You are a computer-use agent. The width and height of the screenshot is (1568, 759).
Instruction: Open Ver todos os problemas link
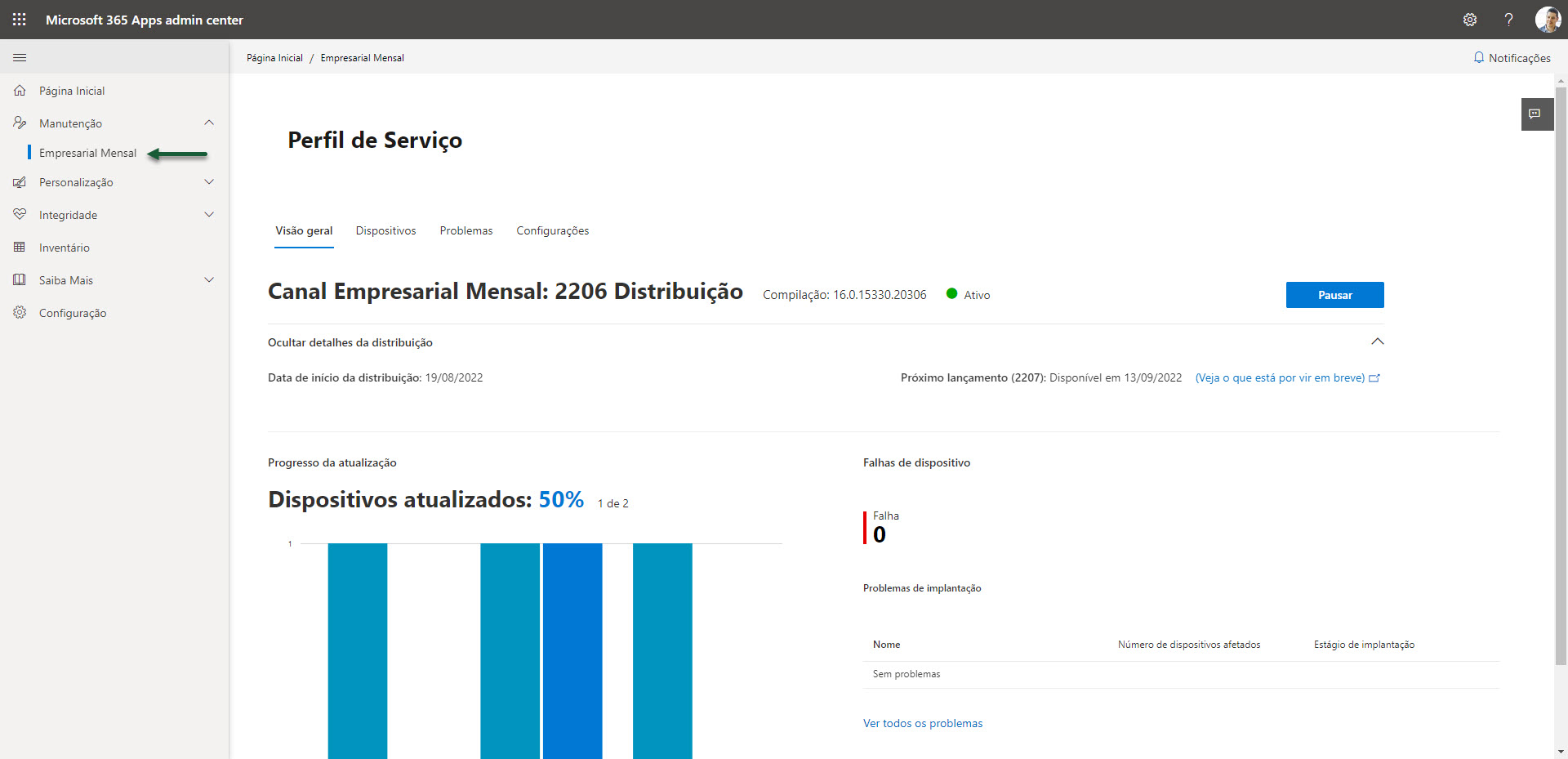pyautogui.click(x=923, y=723)
